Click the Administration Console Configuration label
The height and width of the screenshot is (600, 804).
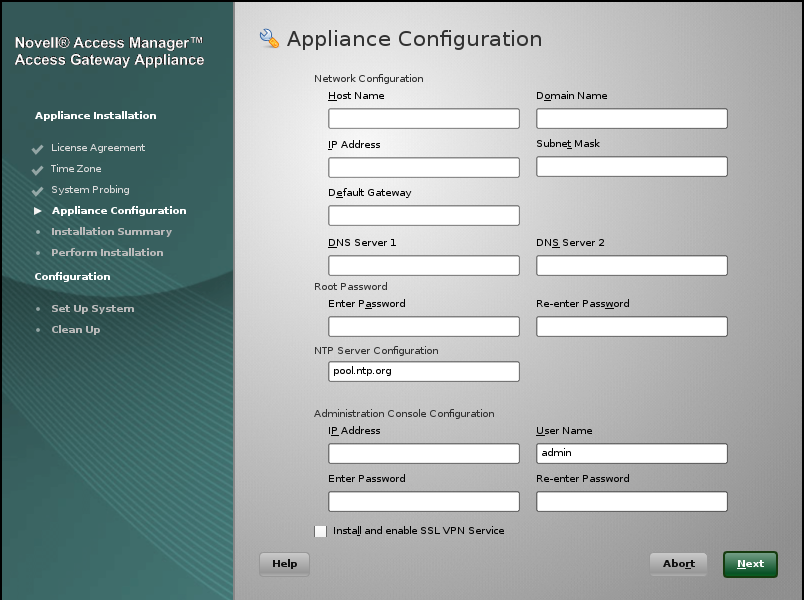404,414
